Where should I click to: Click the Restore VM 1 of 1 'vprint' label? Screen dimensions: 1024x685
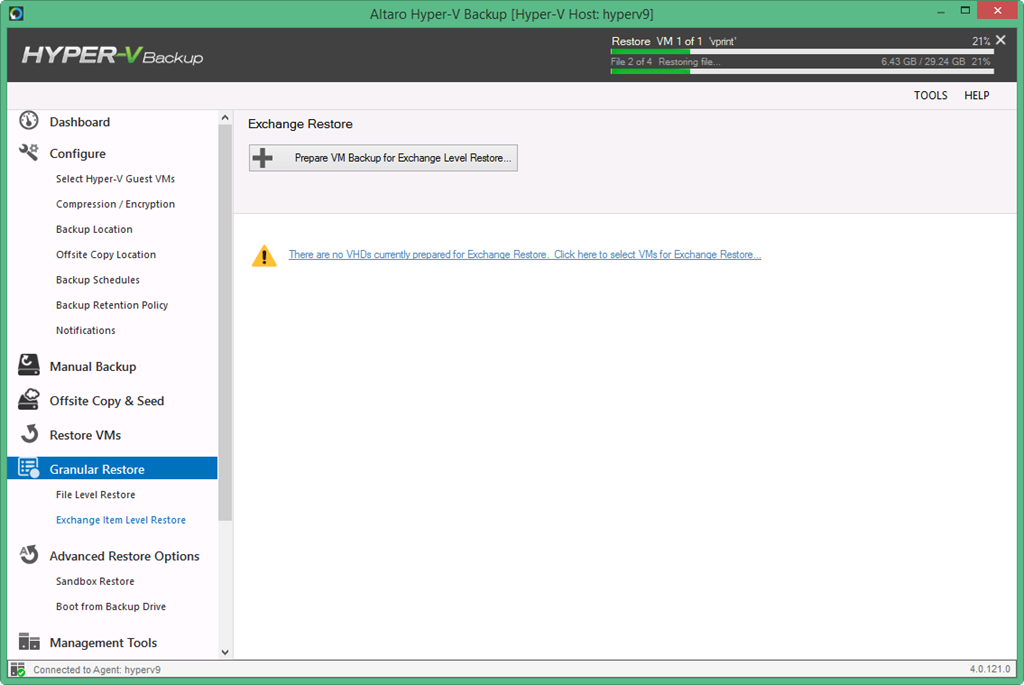coord(673,41)
